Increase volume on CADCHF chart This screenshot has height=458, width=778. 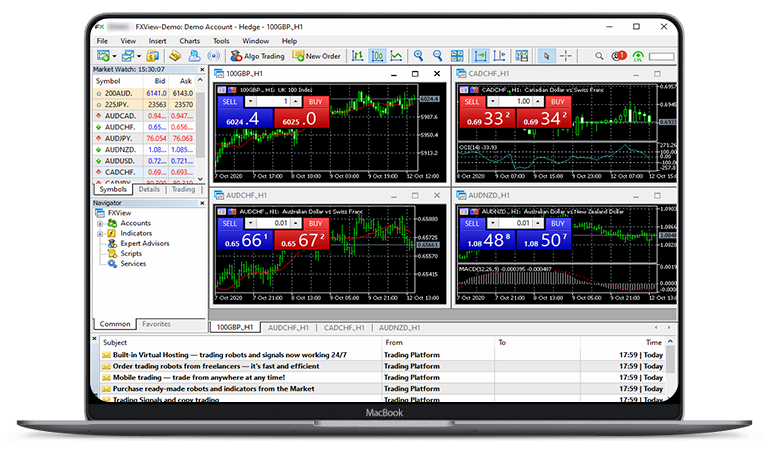[x=537, y=102]
